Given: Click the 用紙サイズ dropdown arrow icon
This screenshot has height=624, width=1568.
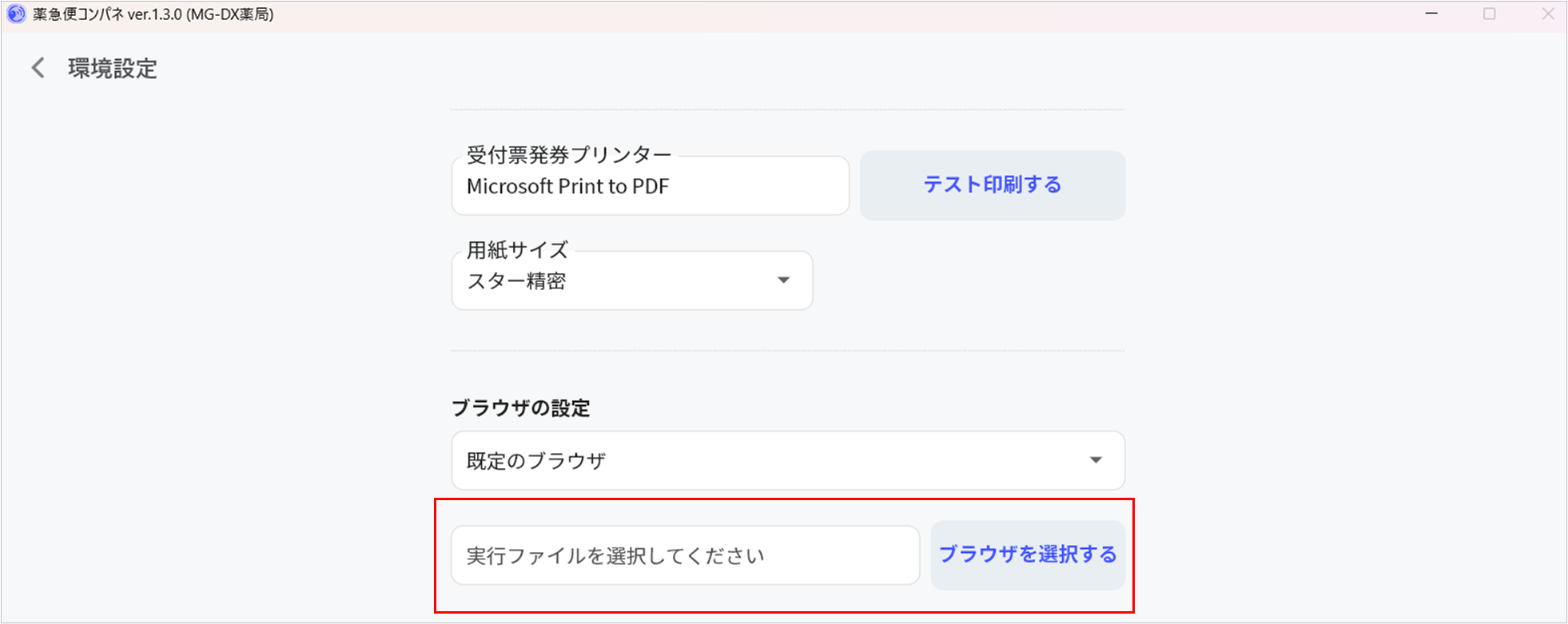Looking at the screenshot, I should (783, 280).
